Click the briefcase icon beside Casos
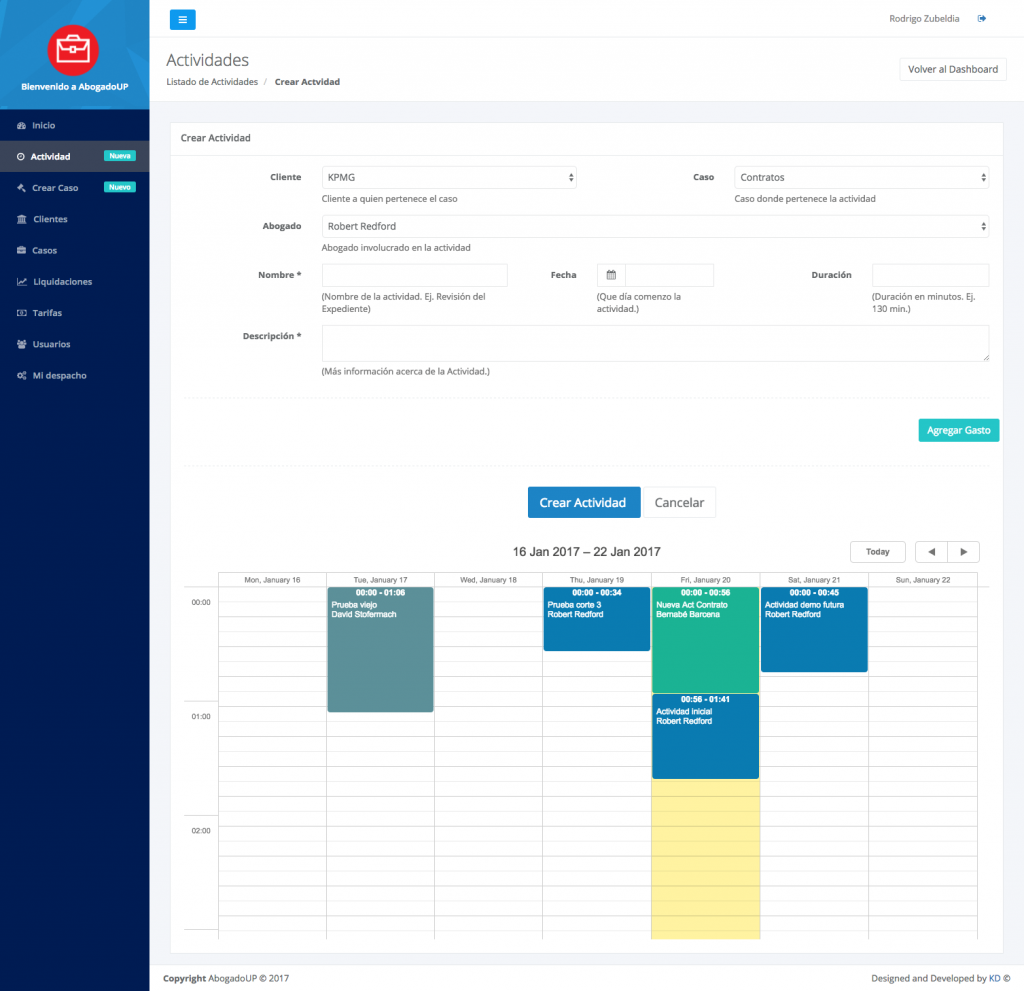1024x991 pixels. coord(22,250)
